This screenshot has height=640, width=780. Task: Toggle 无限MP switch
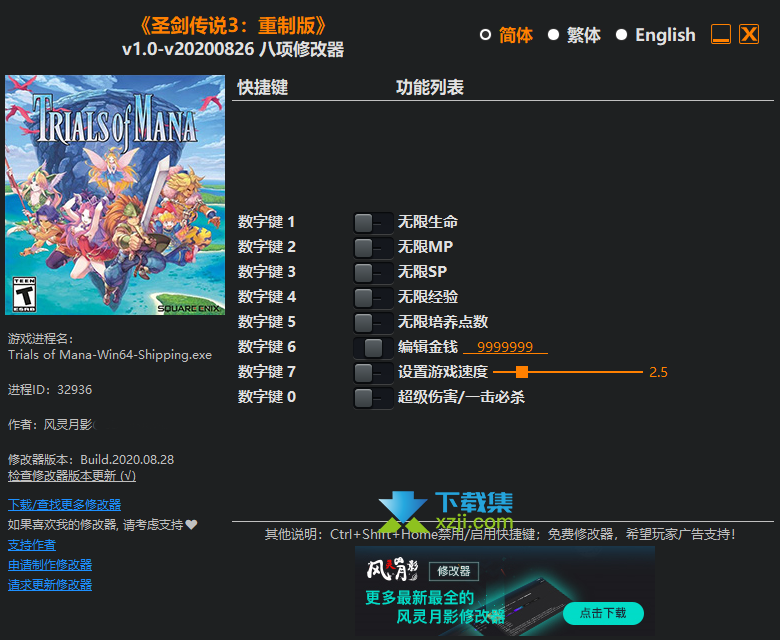(x=373, y=248)
